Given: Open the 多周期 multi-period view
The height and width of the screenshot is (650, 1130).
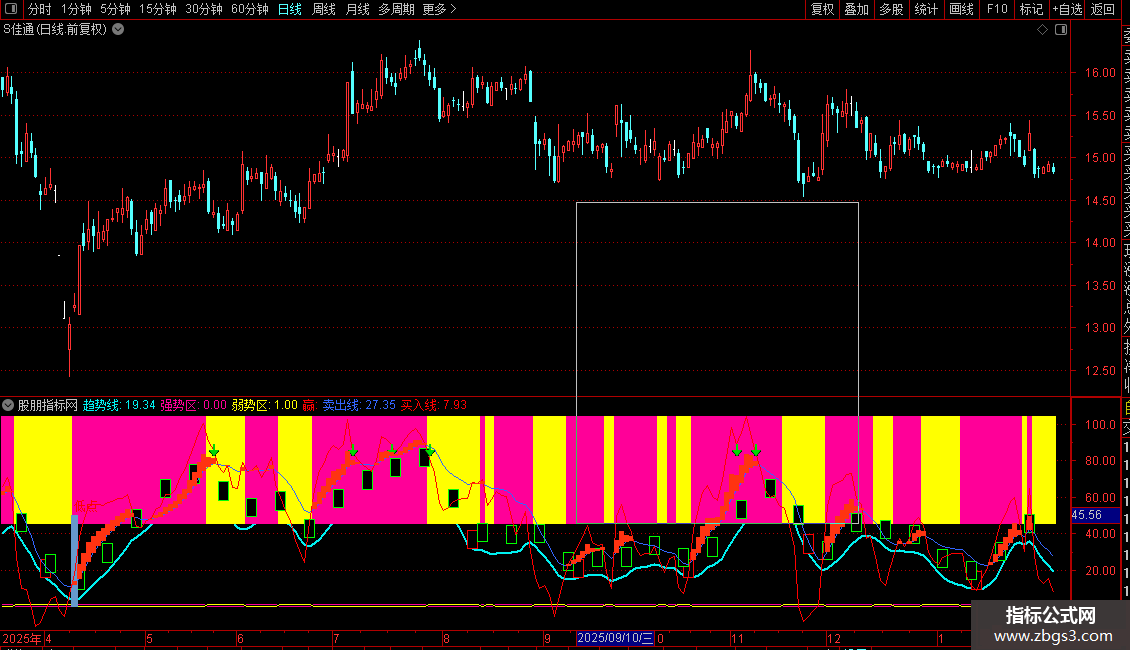Looking at the screenshot, I should pos(396,9).
